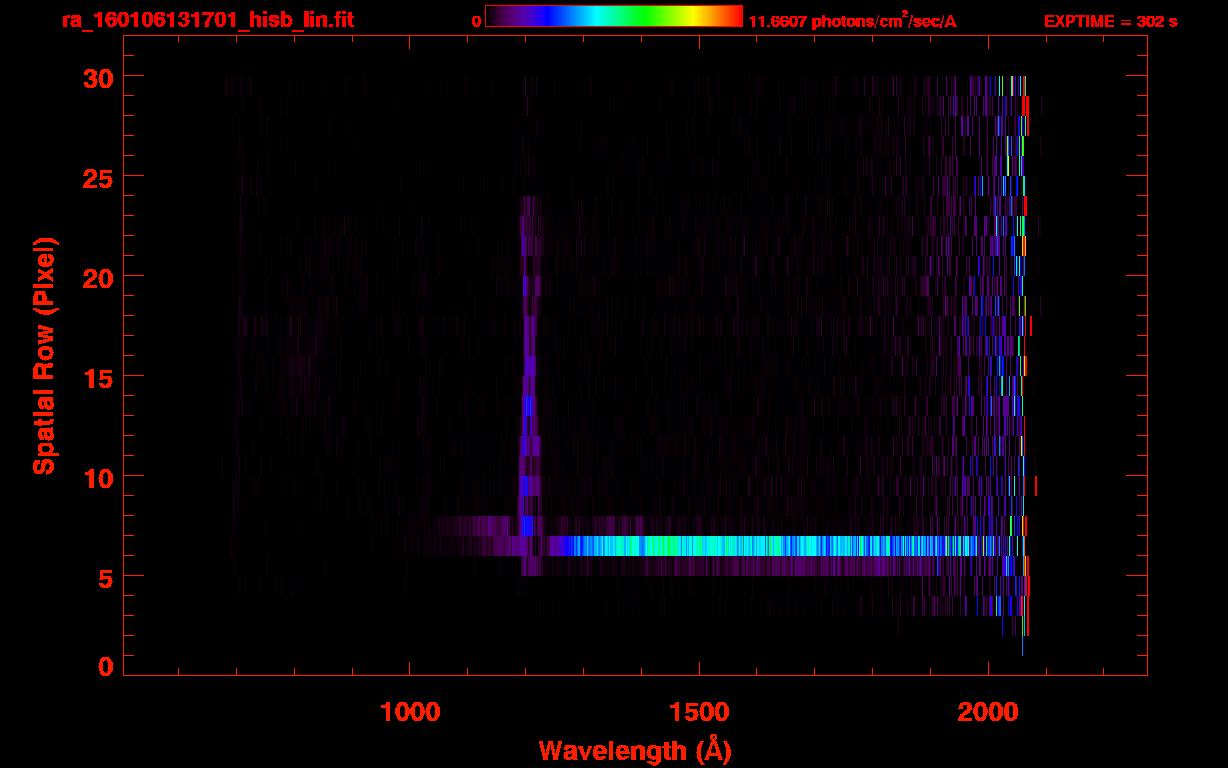
Task: Click the EXPTIME = 302 s text
Action: click(1110, 21)
